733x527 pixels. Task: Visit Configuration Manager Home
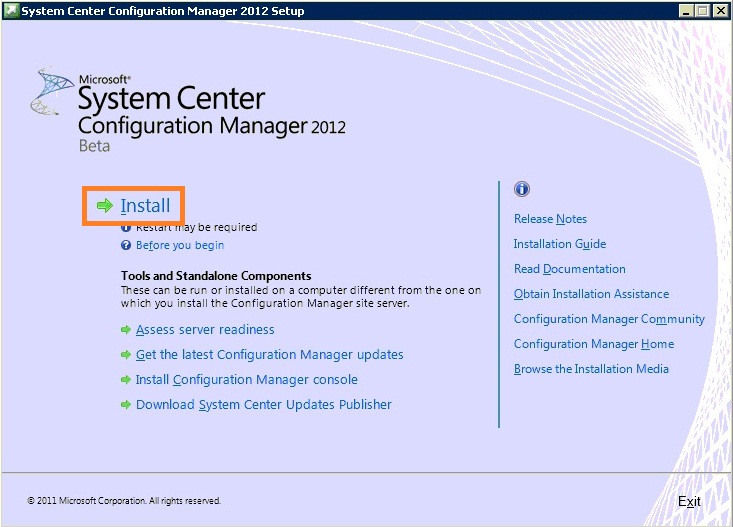coord(594,344)
